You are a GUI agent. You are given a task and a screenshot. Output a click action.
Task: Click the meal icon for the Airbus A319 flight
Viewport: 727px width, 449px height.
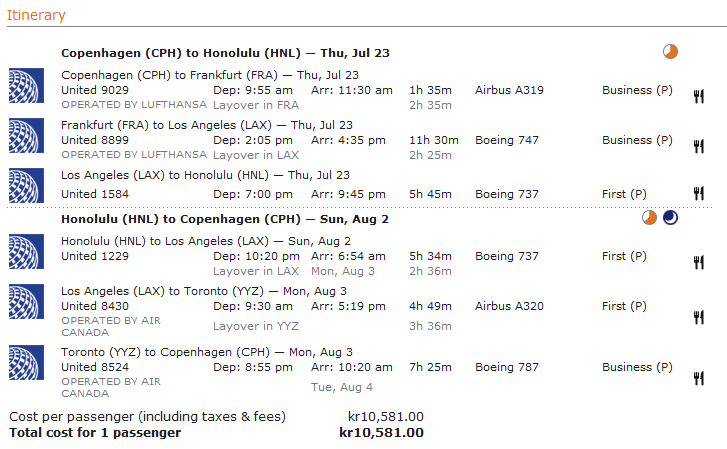pos(699,97)
